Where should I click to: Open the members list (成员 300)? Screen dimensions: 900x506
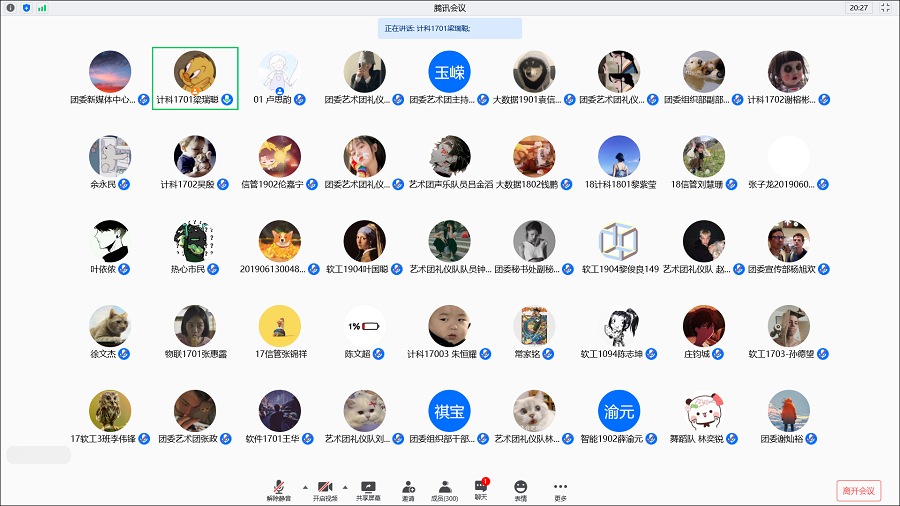pos(444,486)
